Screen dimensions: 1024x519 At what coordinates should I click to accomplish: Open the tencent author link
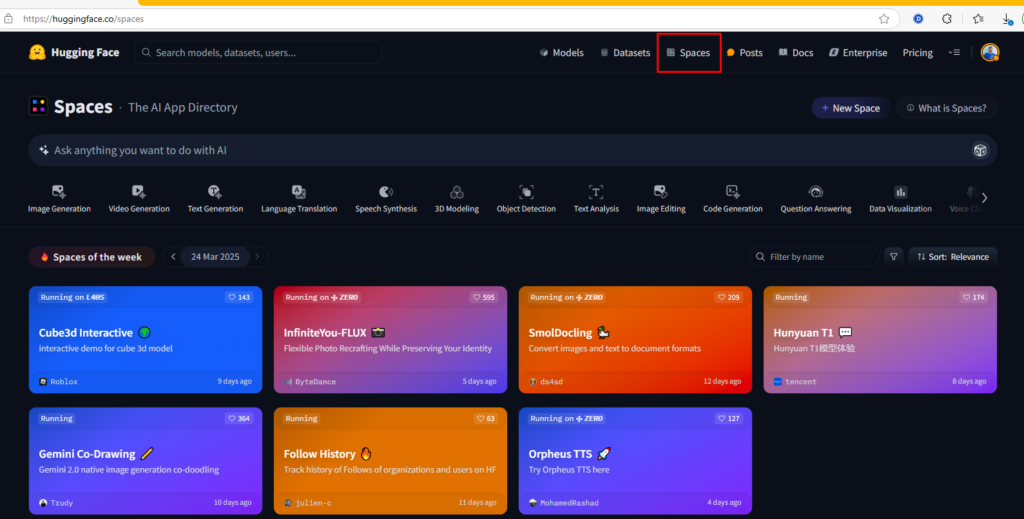pos(795,381)
